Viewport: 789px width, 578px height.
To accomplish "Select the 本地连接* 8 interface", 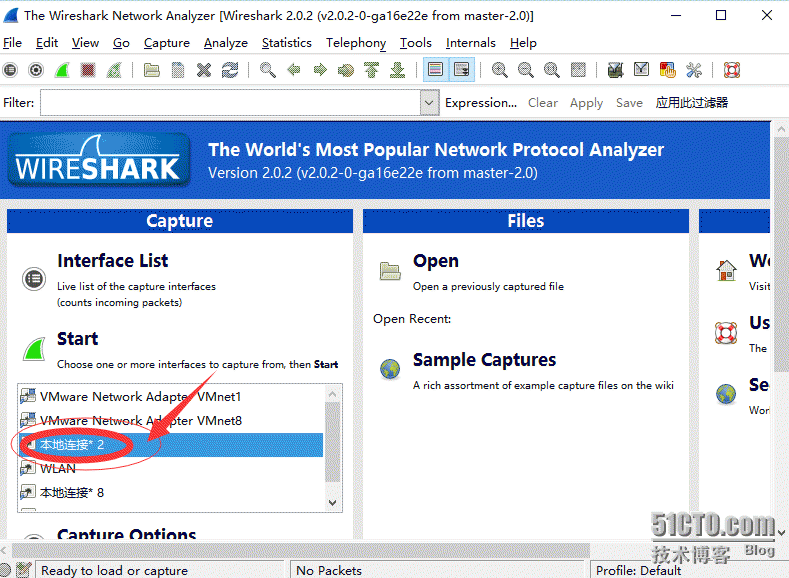I will point(171,492).
